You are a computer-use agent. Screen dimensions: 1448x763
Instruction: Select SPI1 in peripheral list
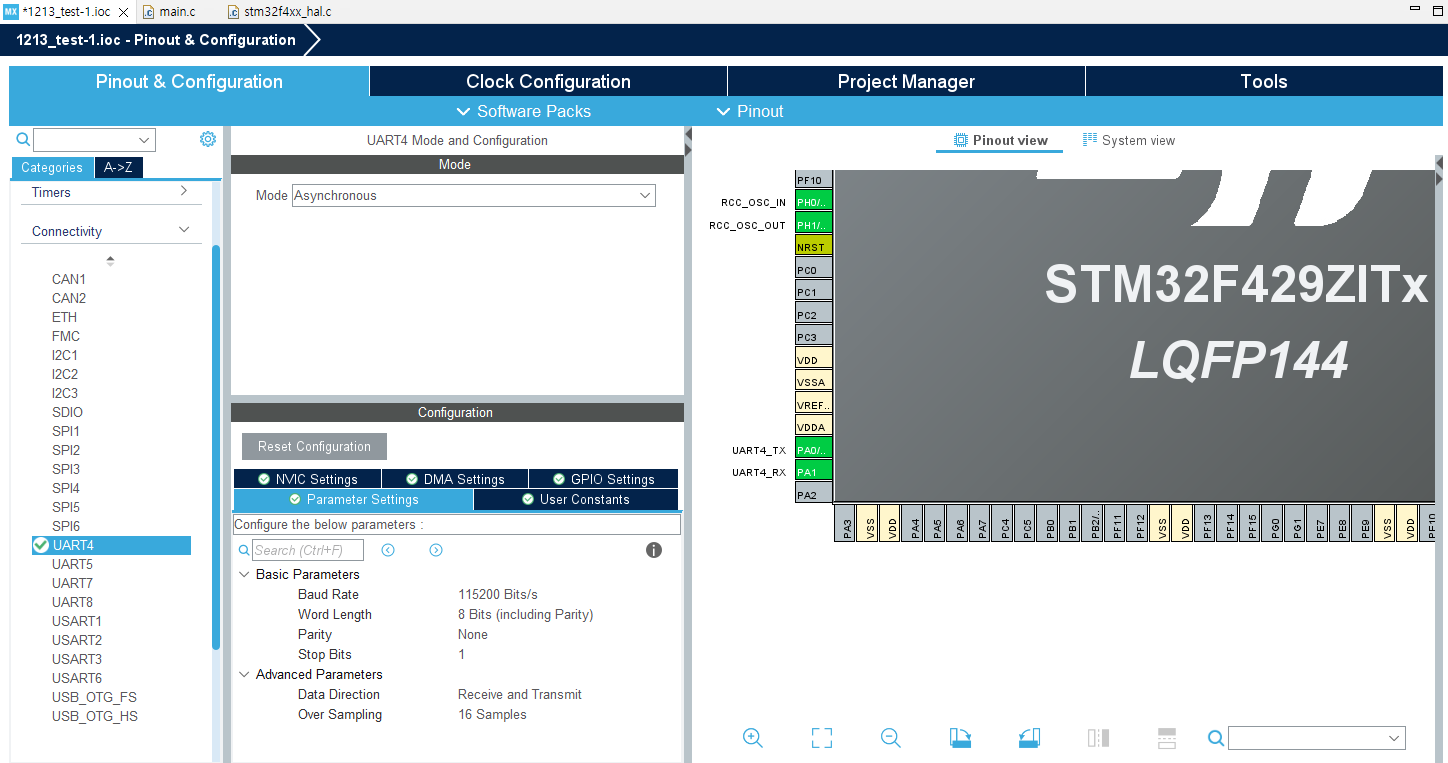click(x=66, y=431)
